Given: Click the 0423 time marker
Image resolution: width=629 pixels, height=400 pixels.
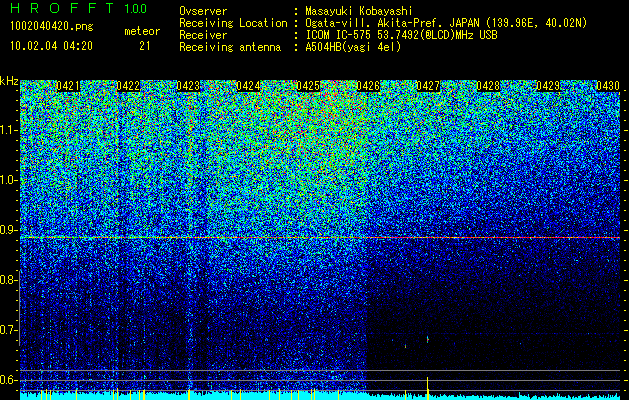Looking at the screenshot, I should coord(188,86).
